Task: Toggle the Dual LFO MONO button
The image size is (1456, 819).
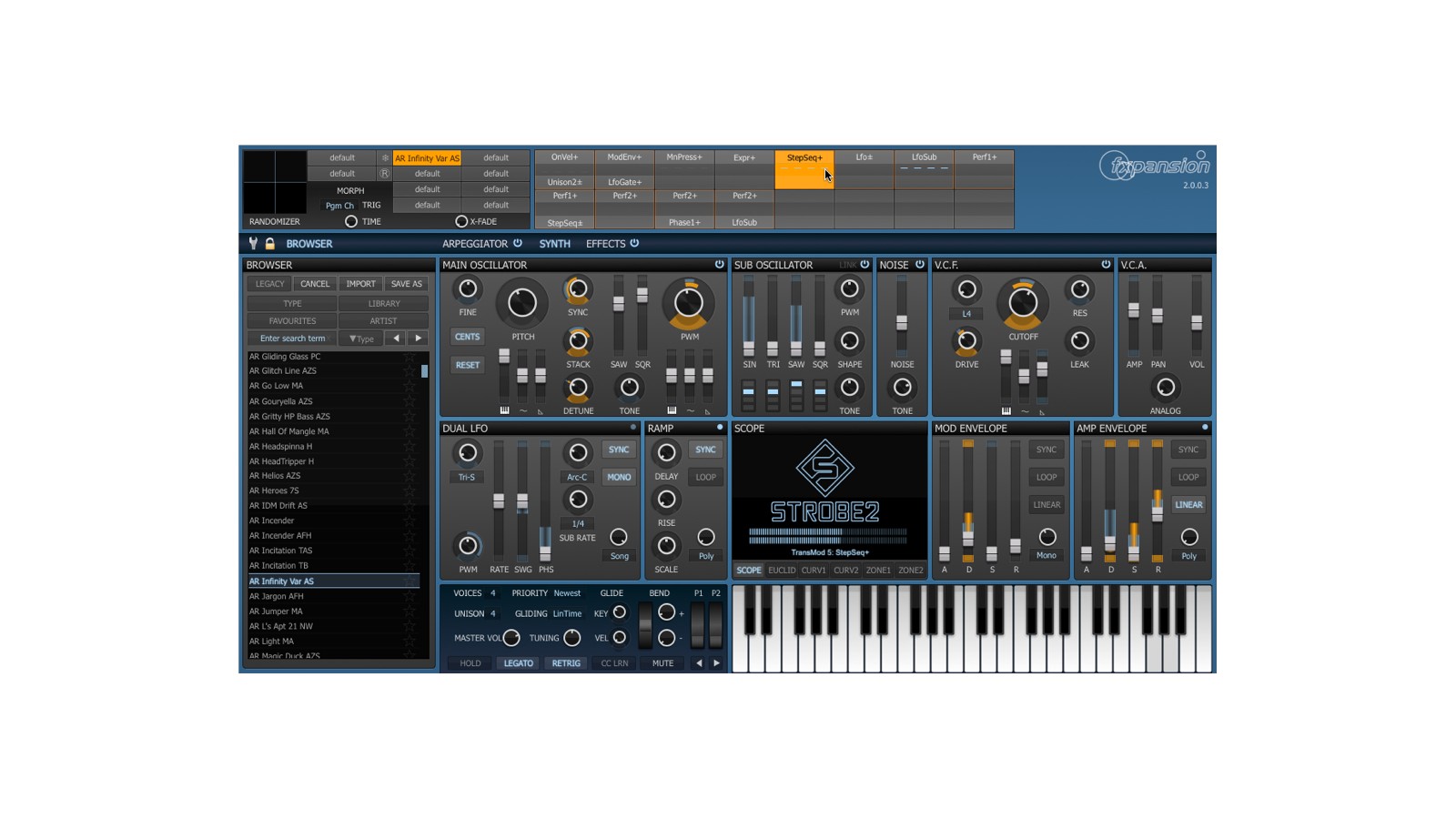Action: (619, 477)
